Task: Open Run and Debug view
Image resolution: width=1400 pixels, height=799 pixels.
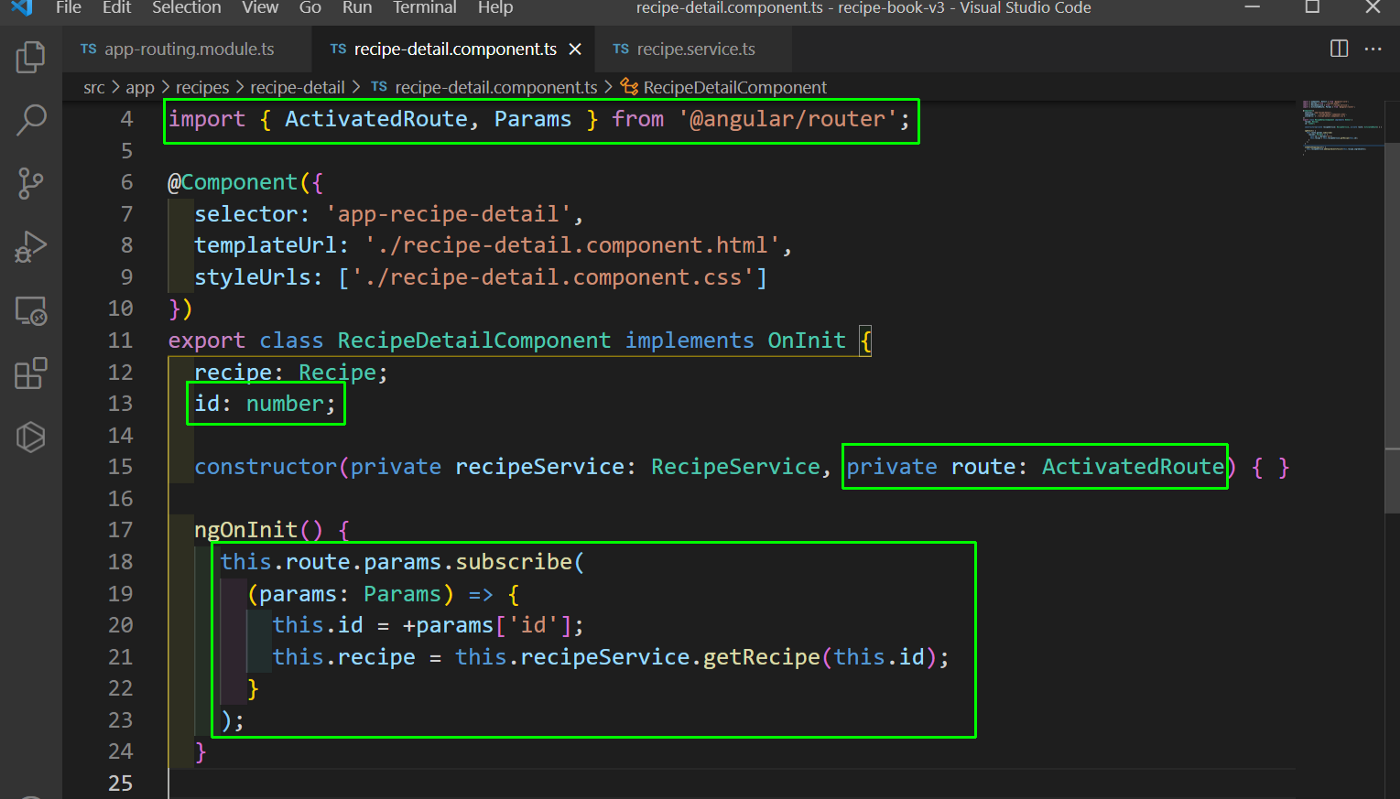Action: coord(31,247)
